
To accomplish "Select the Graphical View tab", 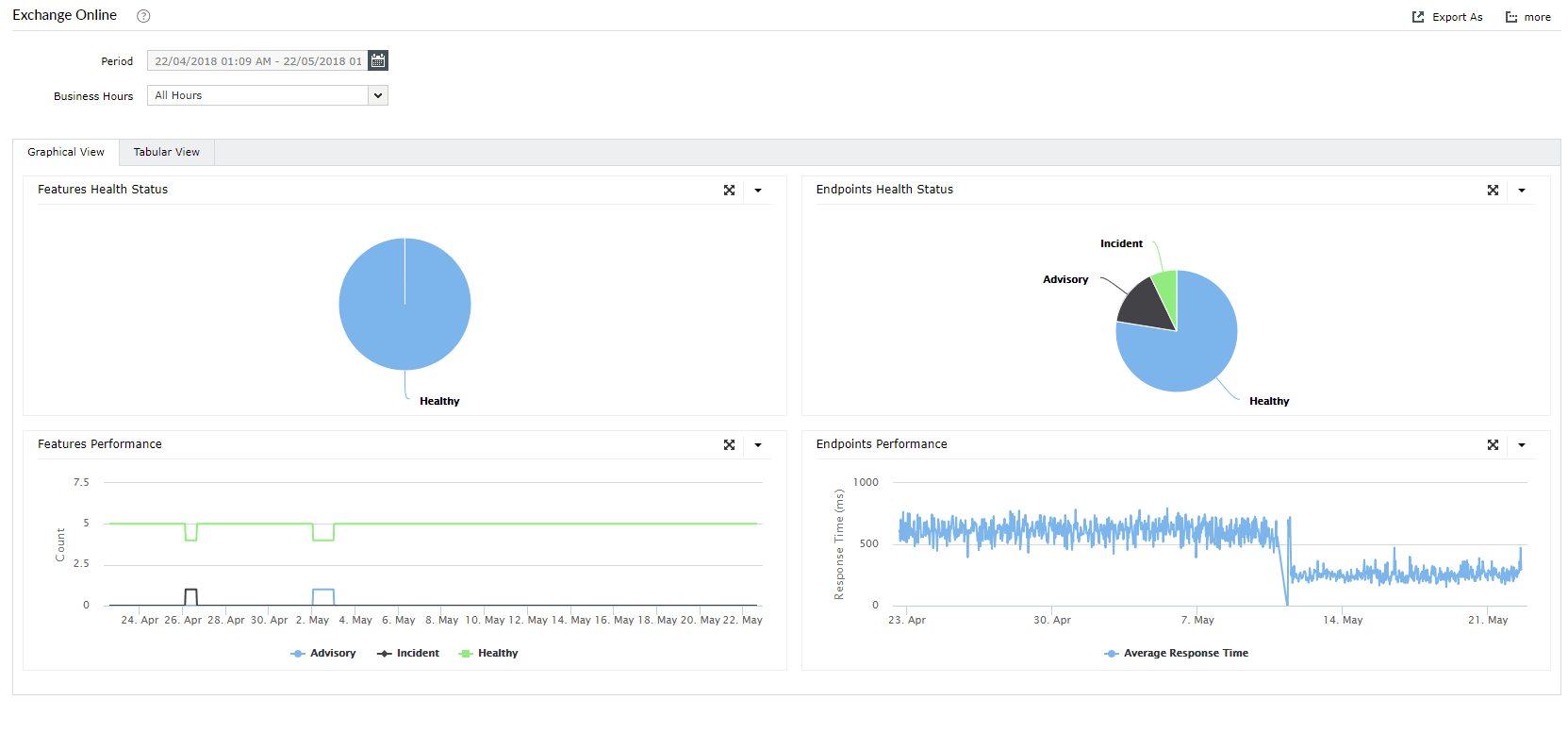I will click(x=66, y=152).
